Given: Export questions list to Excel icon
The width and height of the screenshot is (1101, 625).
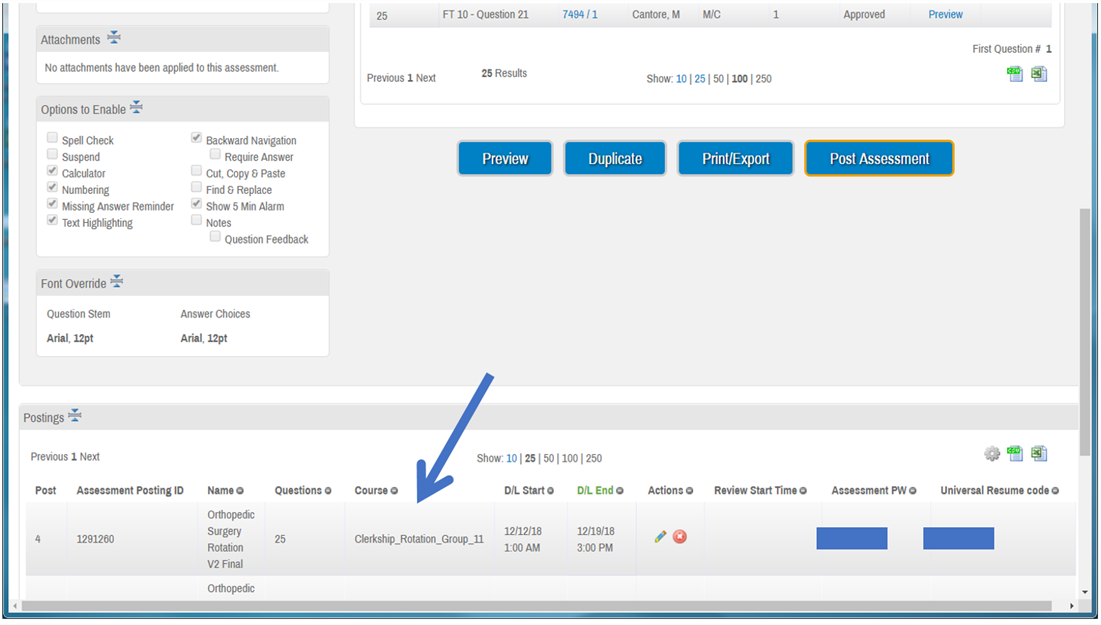Looking at the screenshot, I should click(x=1039, y=74).
